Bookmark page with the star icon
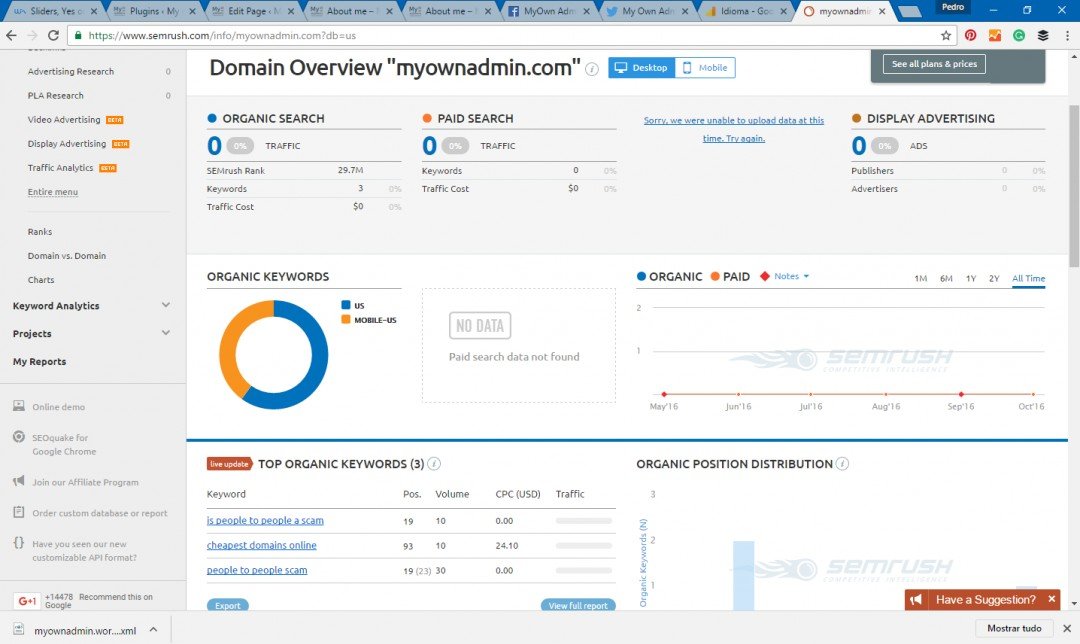The image size is (1080, 644). click(946, 35)
